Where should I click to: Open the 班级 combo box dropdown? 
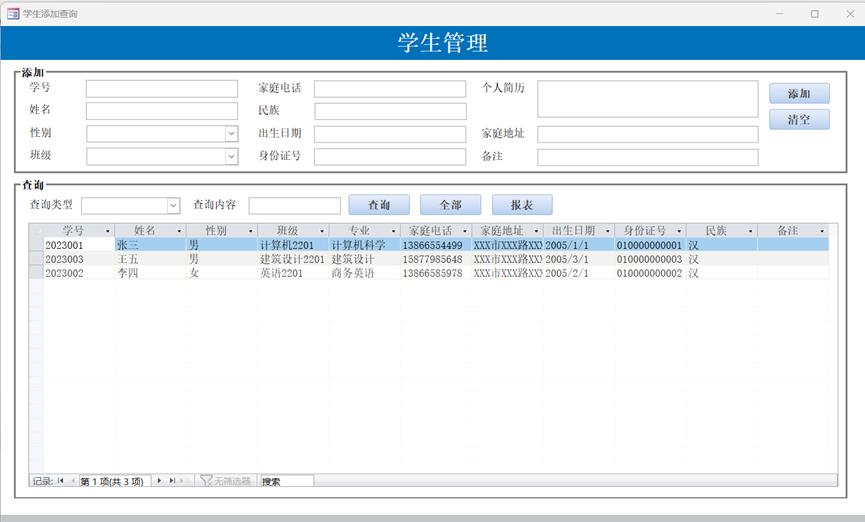pyautogui.click(x=232, y=157)
